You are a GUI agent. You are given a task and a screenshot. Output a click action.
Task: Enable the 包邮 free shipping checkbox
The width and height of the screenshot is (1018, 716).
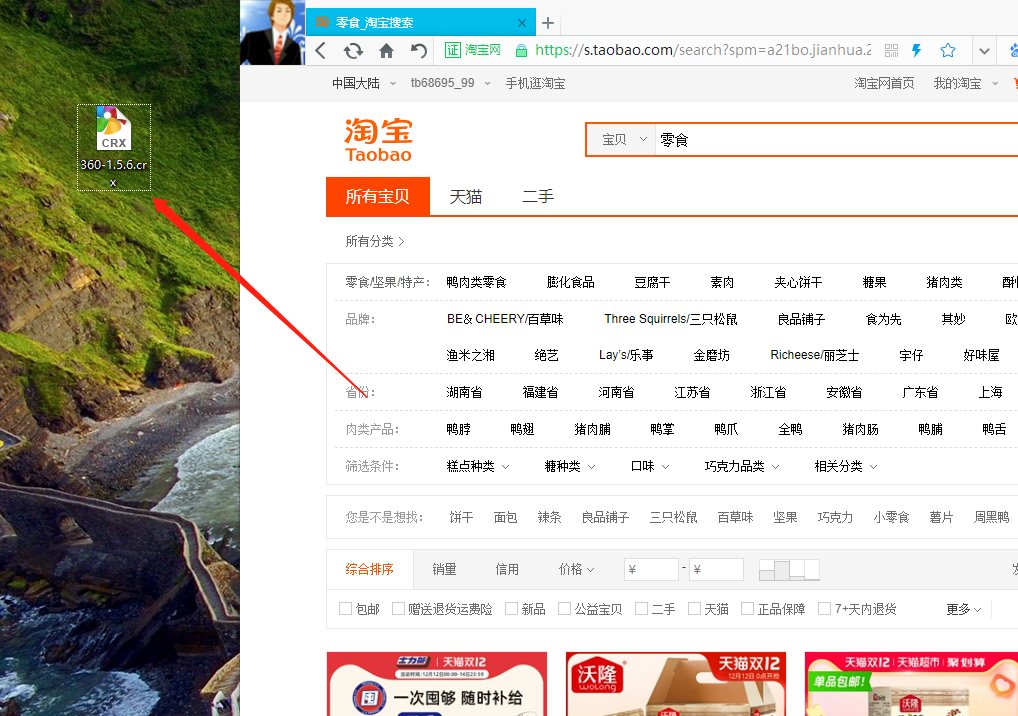pyautogui.click(x=346, y=608)
